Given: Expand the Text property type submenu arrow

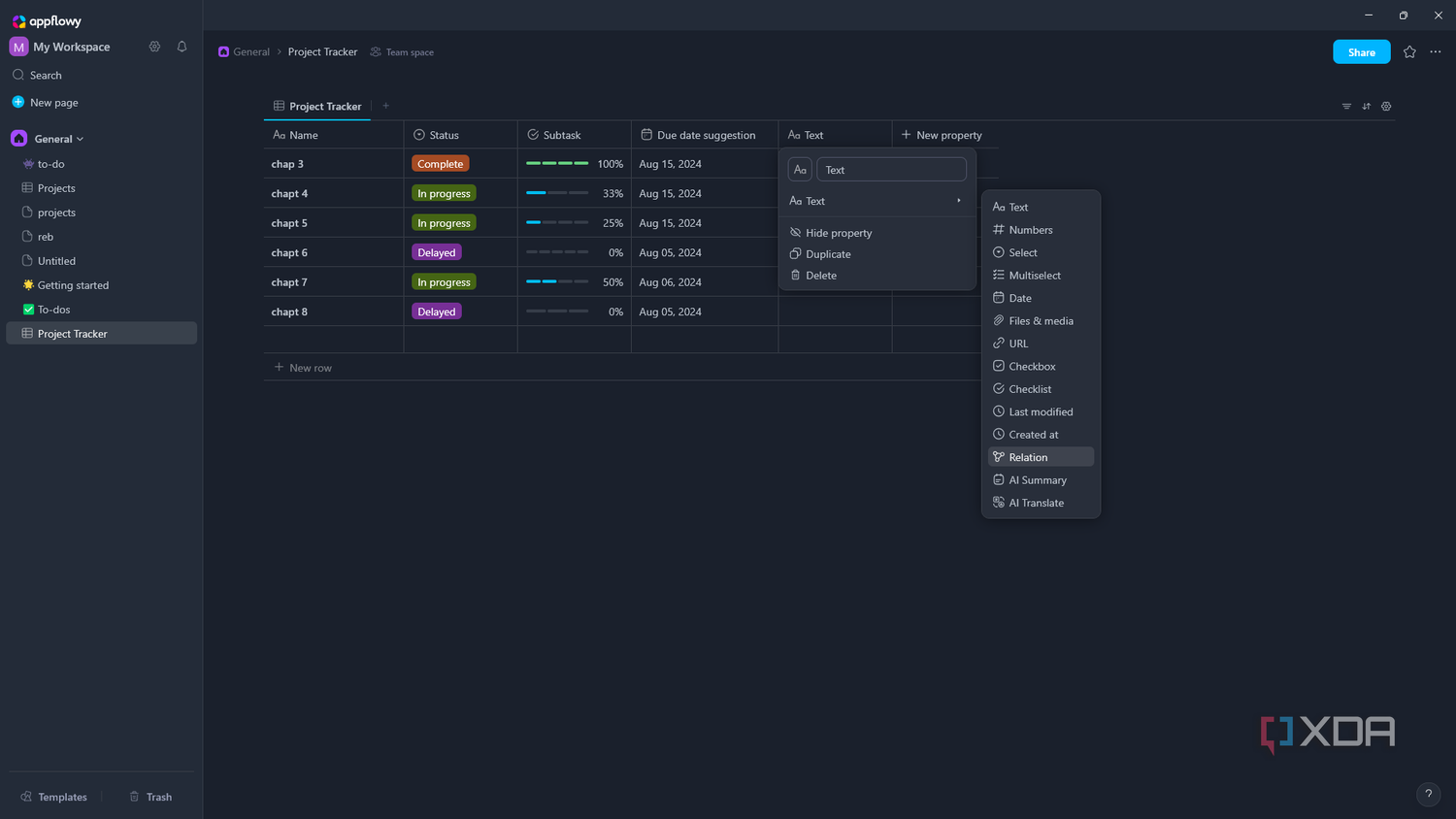Looking at the screenshot, I should coord(959,201).
